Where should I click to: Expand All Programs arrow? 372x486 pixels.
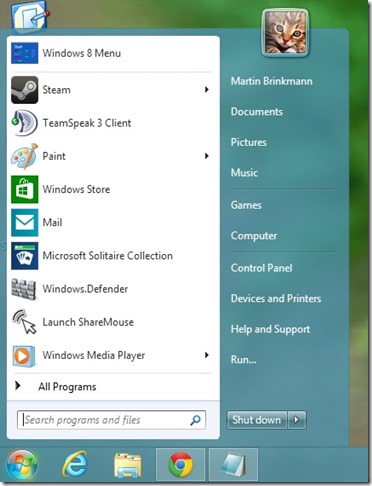pyautogui.click(x=18, y=386)
